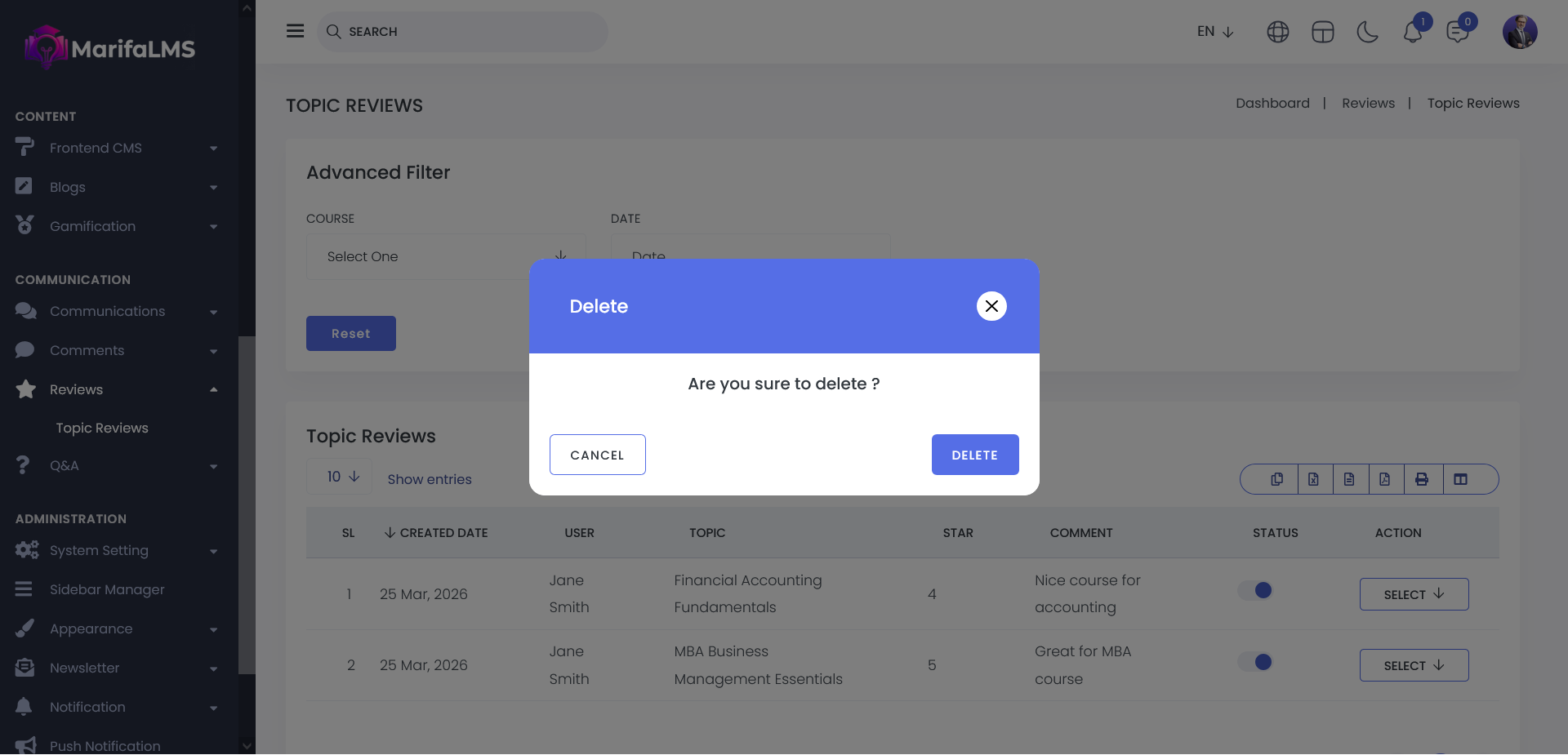Toggle sidebar with the hamburger menu
Image resolution: width=1568 pixels, height=755 pixels.
tap(295, 31)
